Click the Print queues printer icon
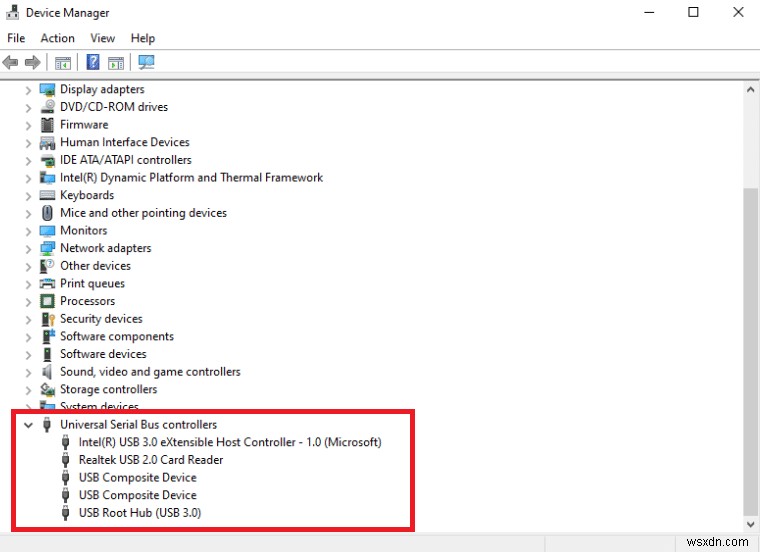 pos(48,284)
